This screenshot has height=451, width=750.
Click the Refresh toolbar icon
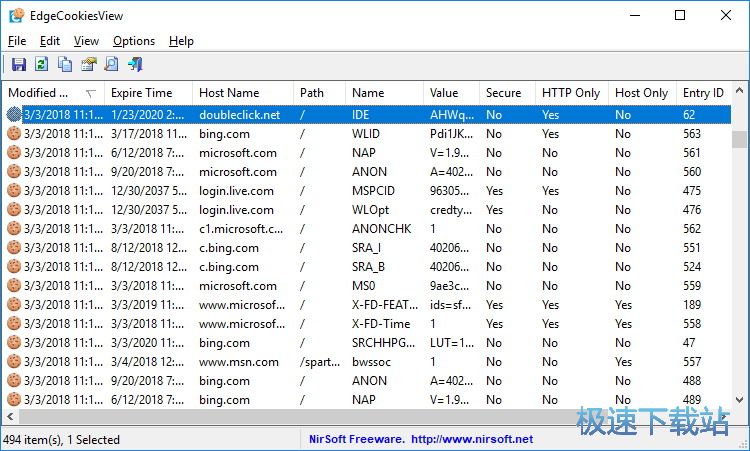41,65
